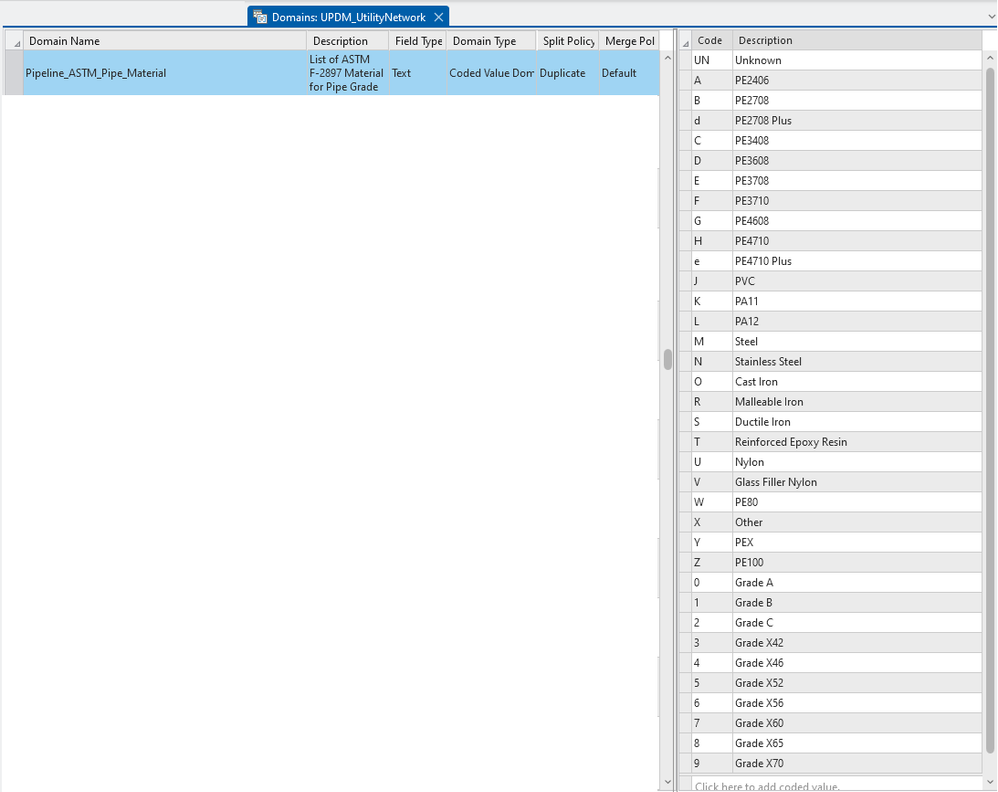Select the Stainless Steel description cell
The width and height of the screenshot is (998, 792).
click(857, 362)
